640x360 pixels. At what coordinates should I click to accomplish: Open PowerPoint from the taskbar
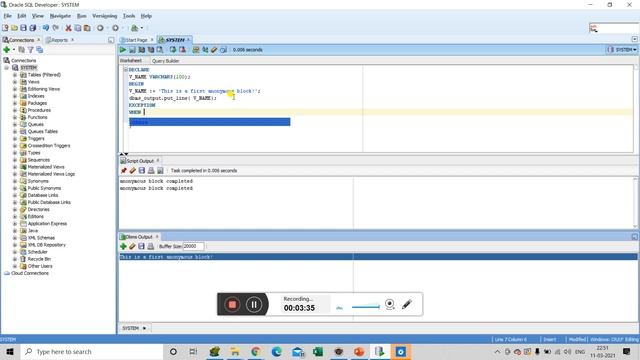(359, 351)
